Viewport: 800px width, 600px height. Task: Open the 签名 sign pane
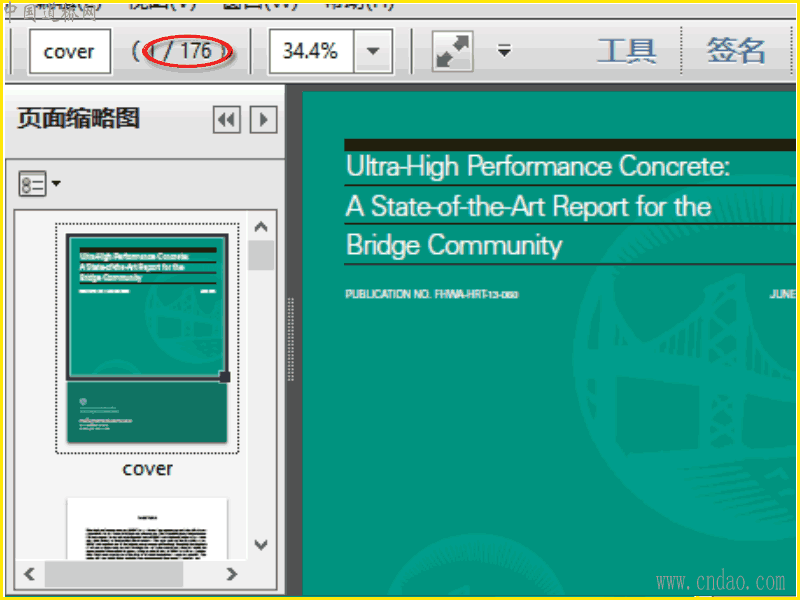[x=736, y=51]
